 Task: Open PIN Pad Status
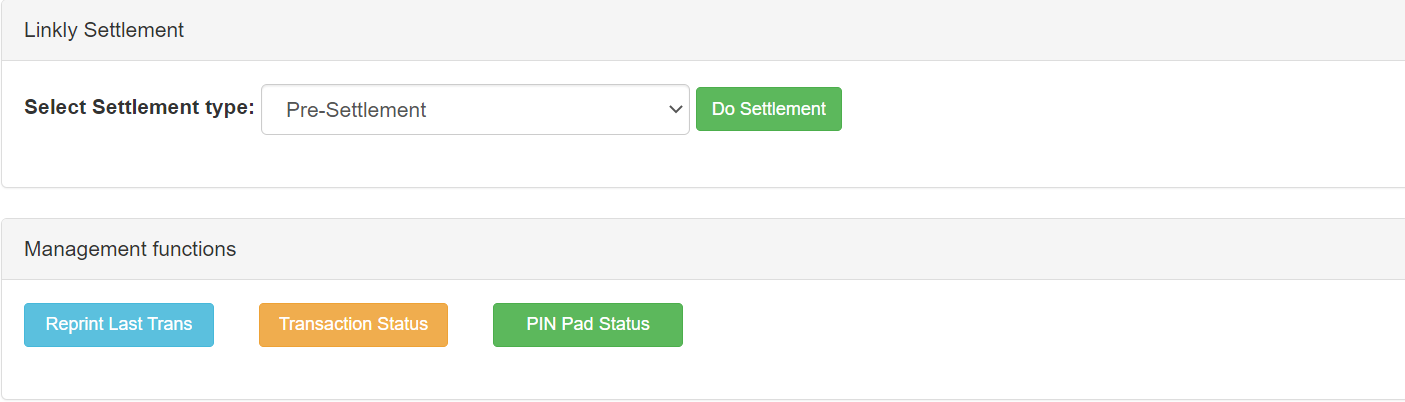click(x=587, y=324)
